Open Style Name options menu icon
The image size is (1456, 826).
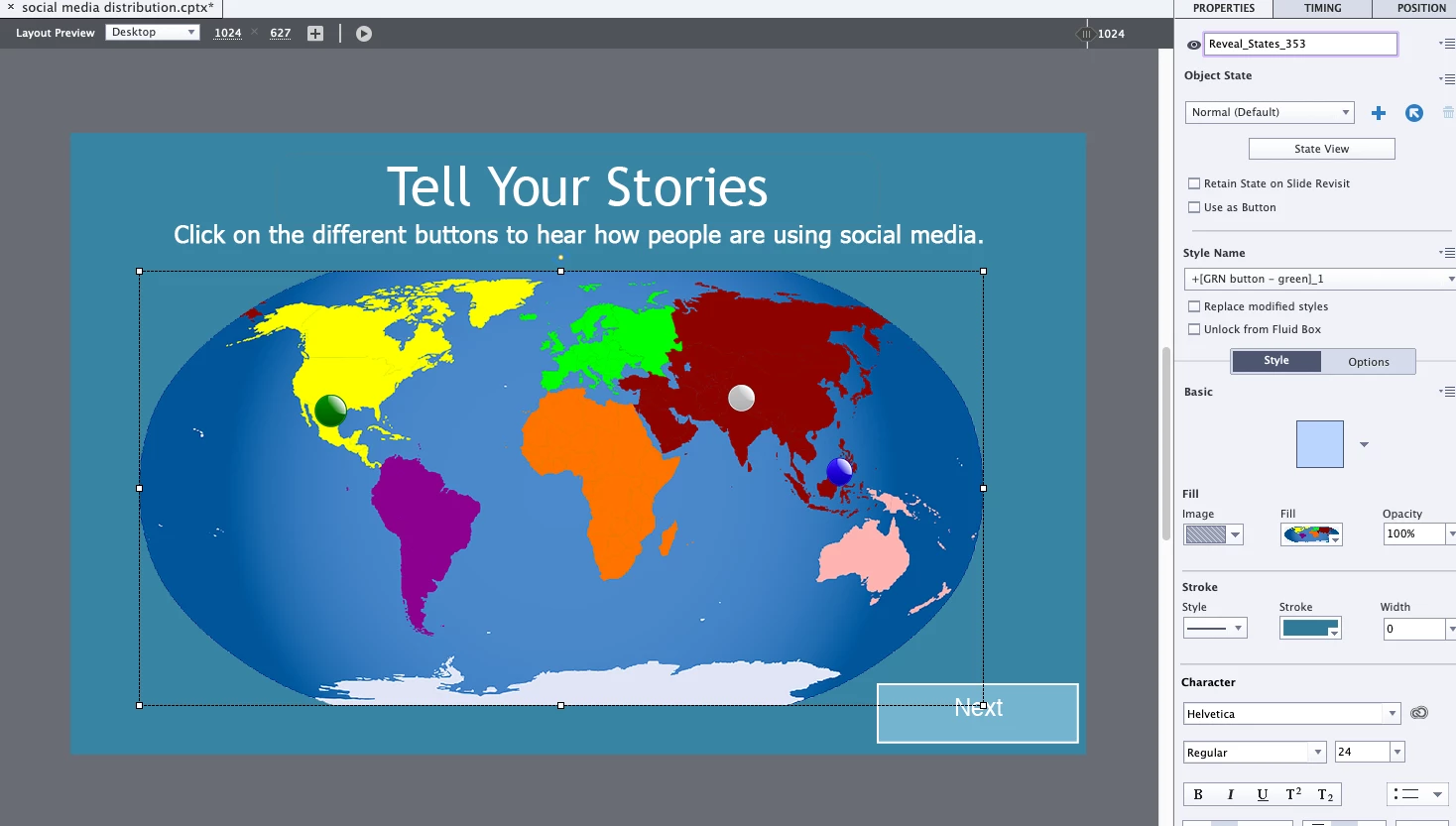pyautogui.click(x=1447, y=253)
